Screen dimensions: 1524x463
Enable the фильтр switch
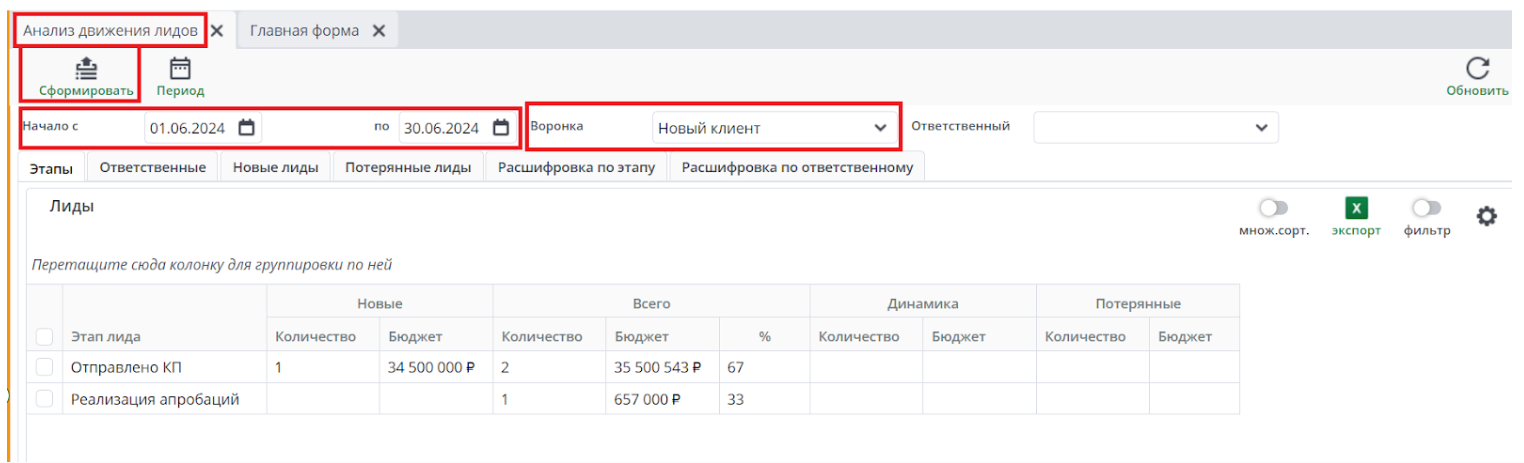[x=1426, y=208]
